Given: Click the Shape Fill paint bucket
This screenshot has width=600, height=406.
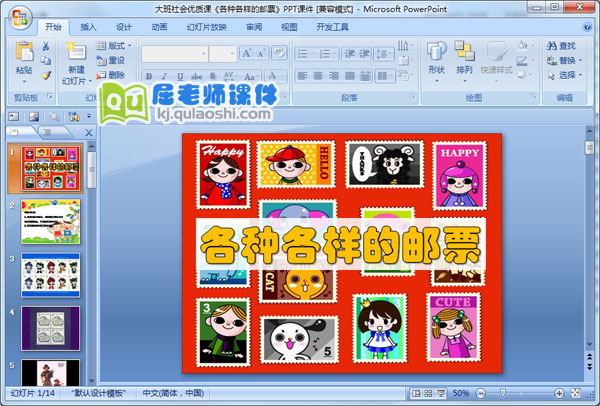Looking at the screenshot, I should click(524, 46).
